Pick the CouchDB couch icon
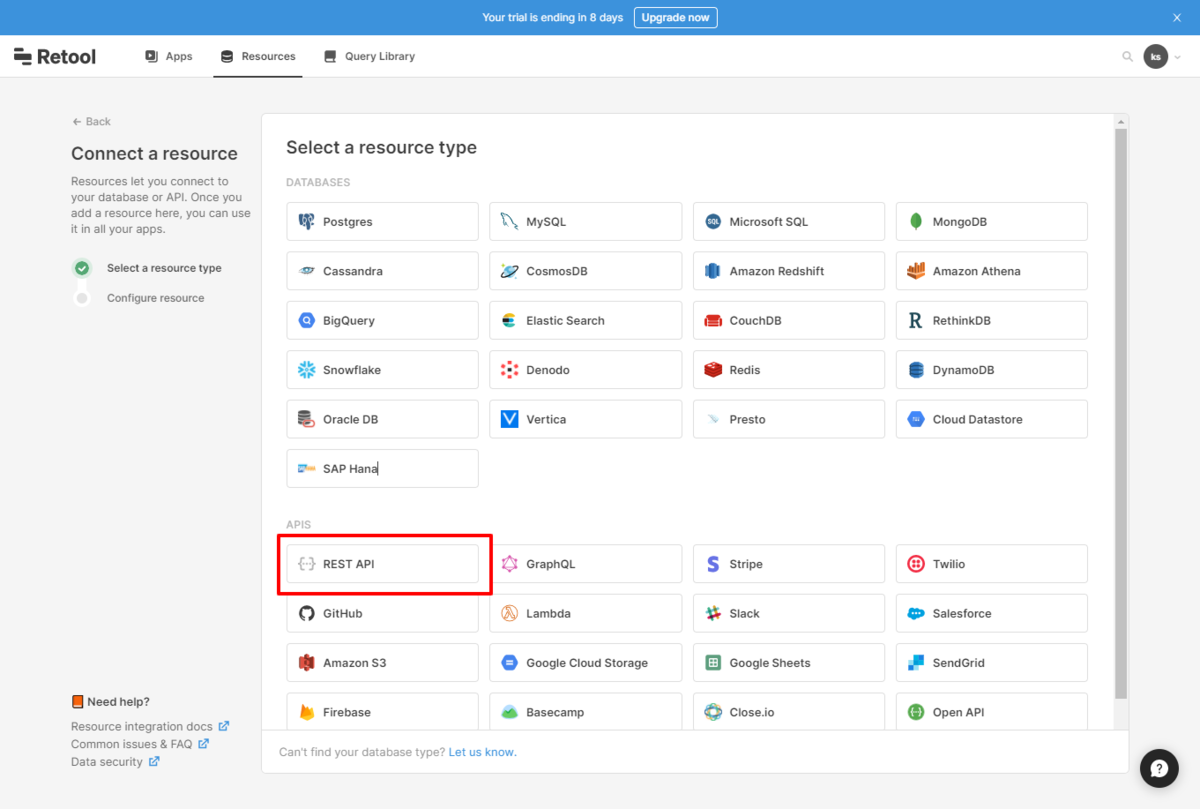1200x809 pixels. (713, 321)
